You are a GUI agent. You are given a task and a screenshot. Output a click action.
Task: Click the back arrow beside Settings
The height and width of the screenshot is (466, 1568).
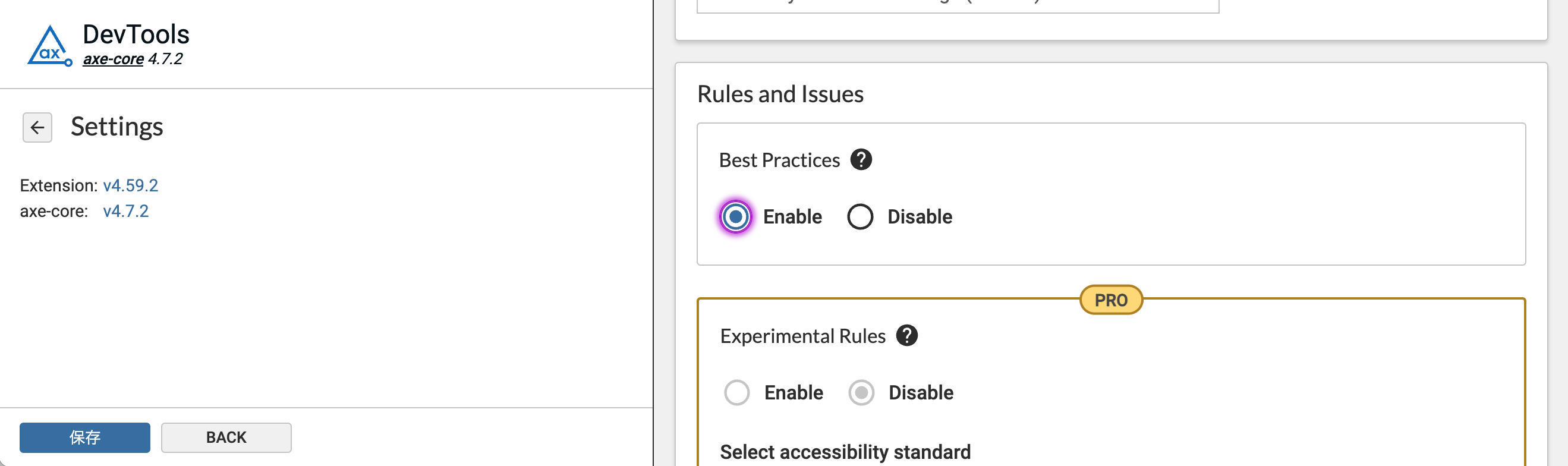pyautogui.click(x=37, y=128)
